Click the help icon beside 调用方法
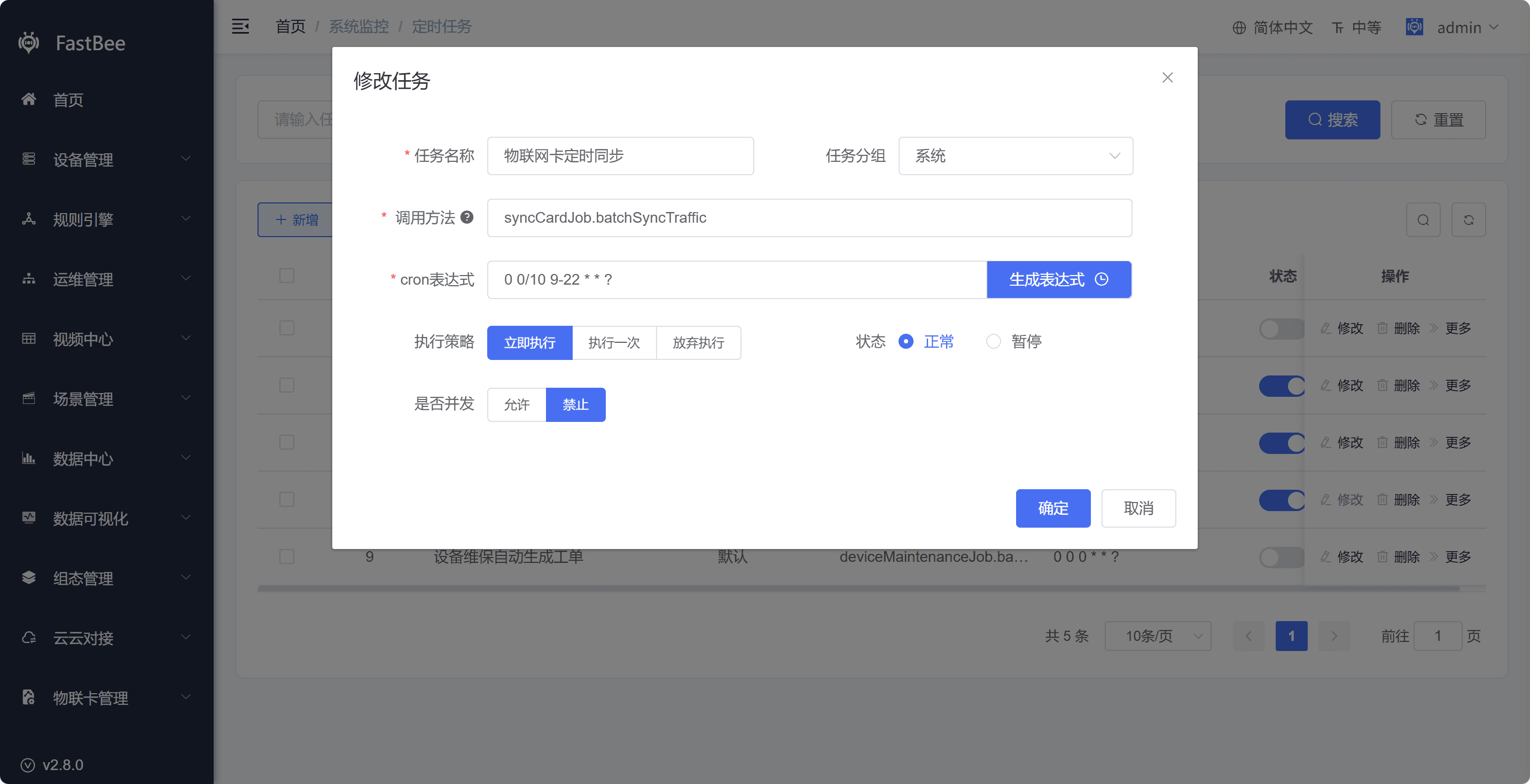 (467, 217)
